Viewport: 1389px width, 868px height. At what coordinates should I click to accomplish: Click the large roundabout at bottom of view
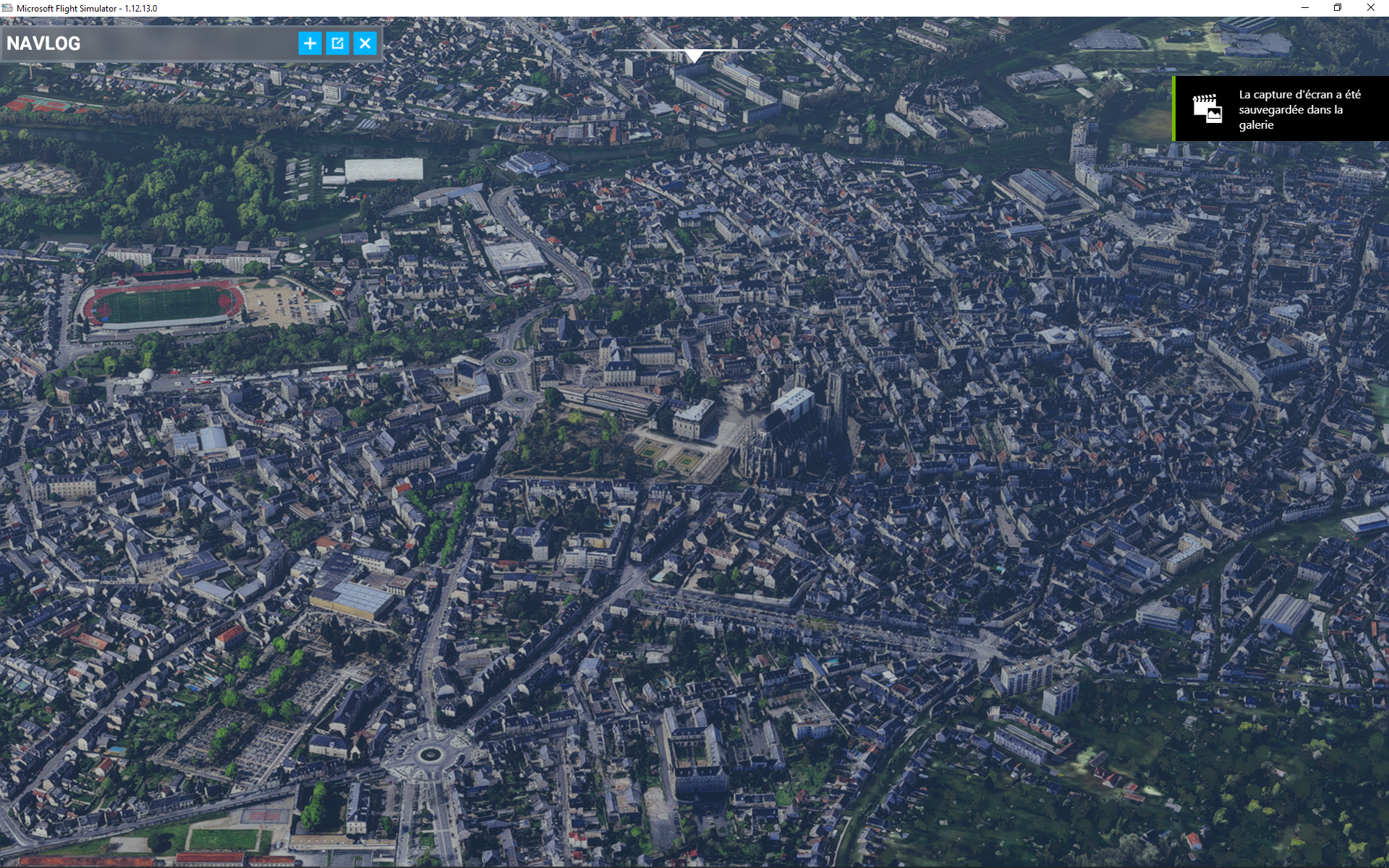coord(429,755)
